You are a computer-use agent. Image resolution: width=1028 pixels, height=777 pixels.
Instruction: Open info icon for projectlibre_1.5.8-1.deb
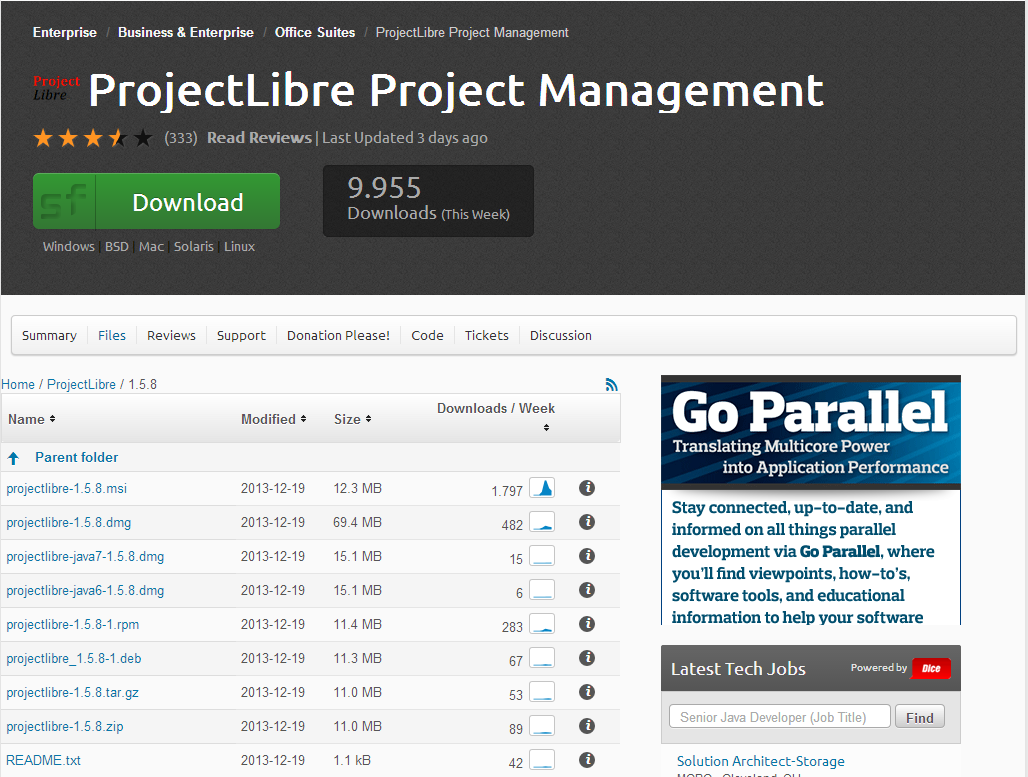[x=587, y=658]
